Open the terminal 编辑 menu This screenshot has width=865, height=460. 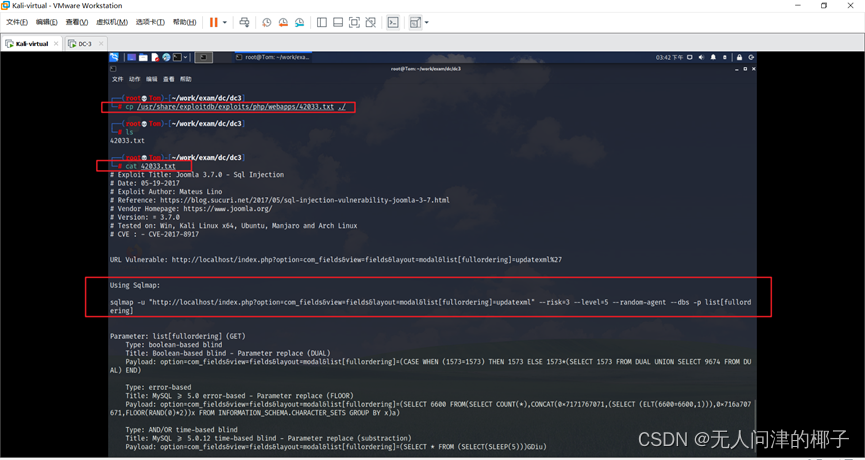click(x=152, y=79)
